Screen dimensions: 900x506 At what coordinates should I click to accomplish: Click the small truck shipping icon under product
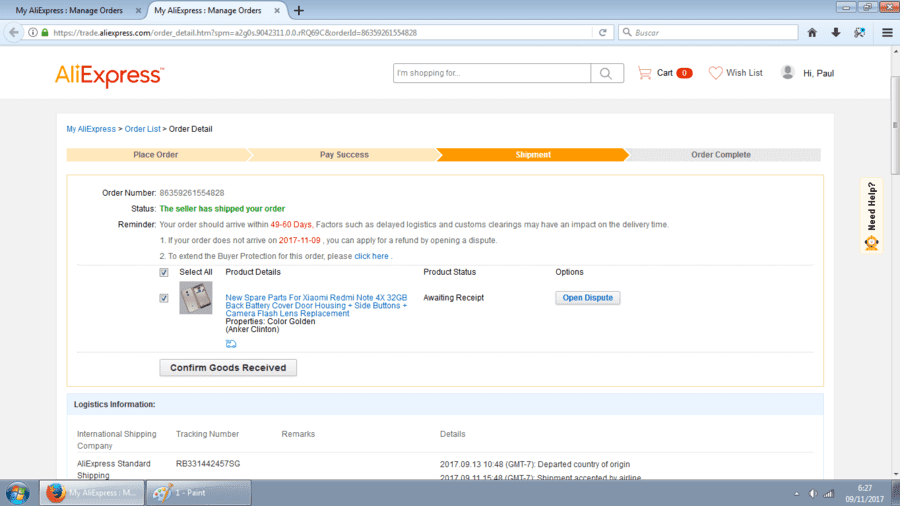click(231, 344)
